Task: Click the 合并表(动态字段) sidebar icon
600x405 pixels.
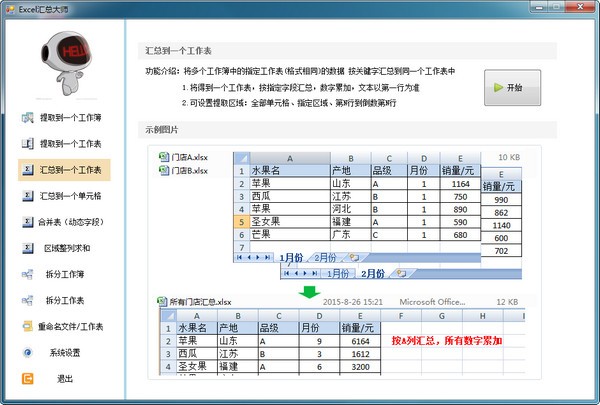Action: (x=27, y=222)
